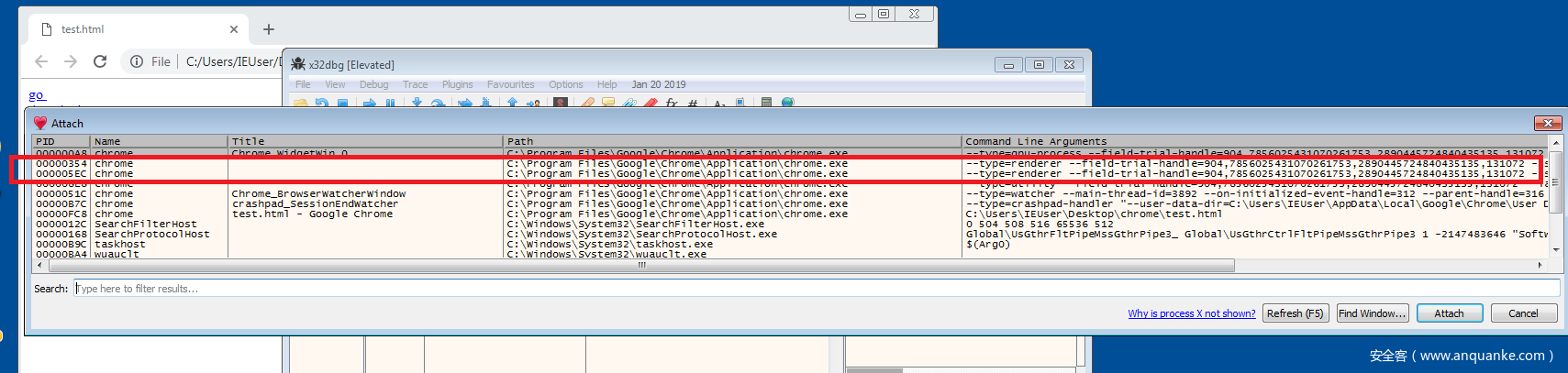
Task: Open the Trace menu in x32dbg
Action: (415, 84)
